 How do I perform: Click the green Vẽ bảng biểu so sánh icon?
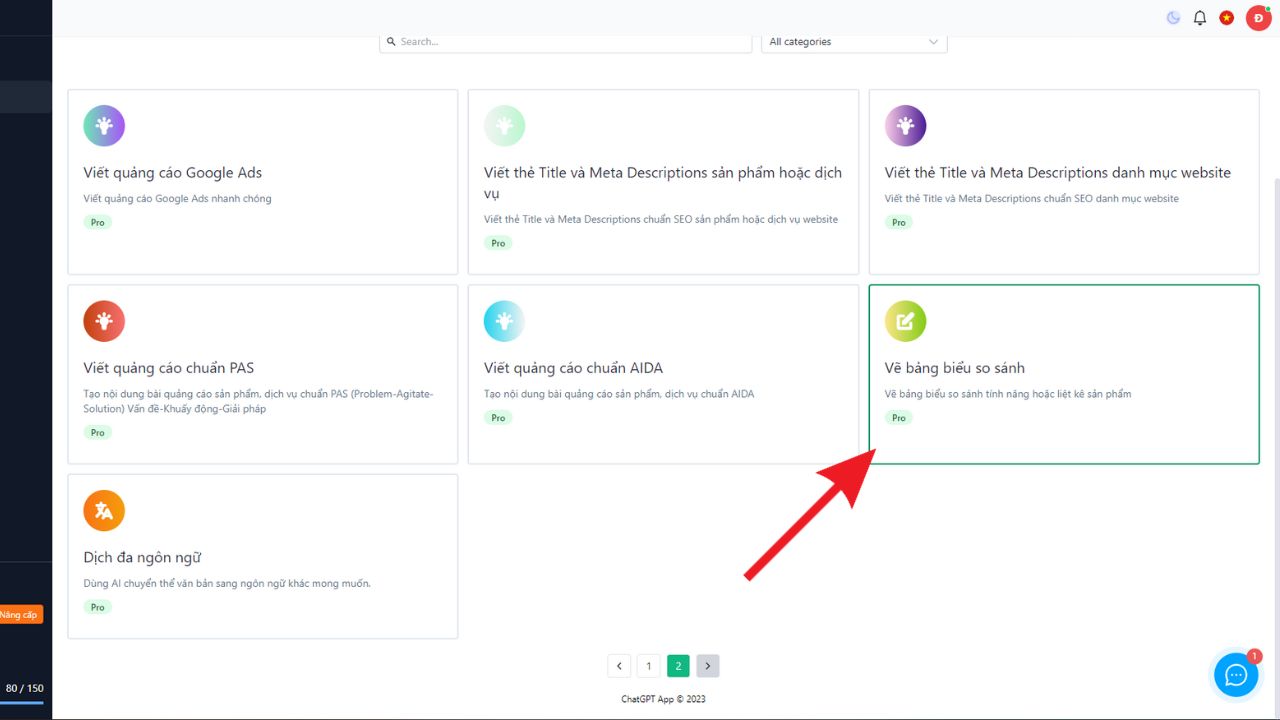point(906,321)
